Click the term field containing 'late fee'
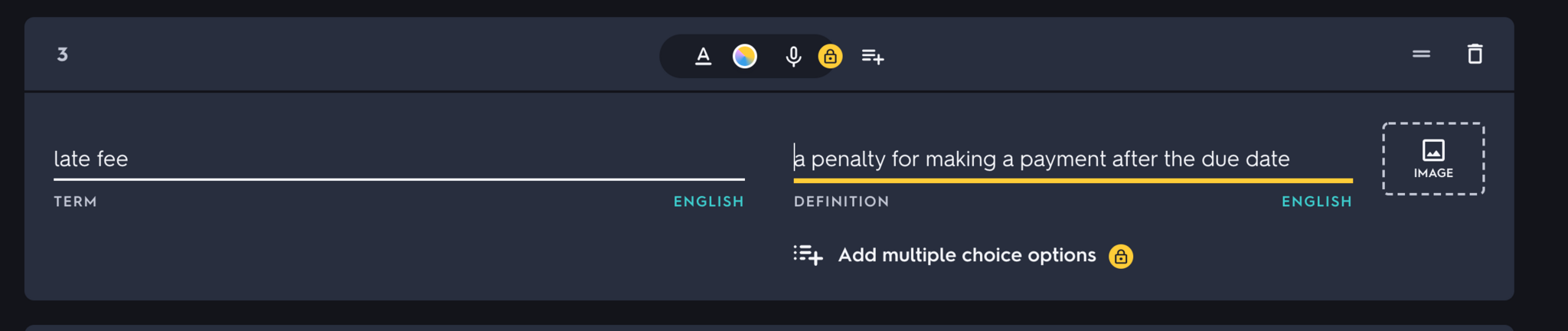 tap(398, 159)
